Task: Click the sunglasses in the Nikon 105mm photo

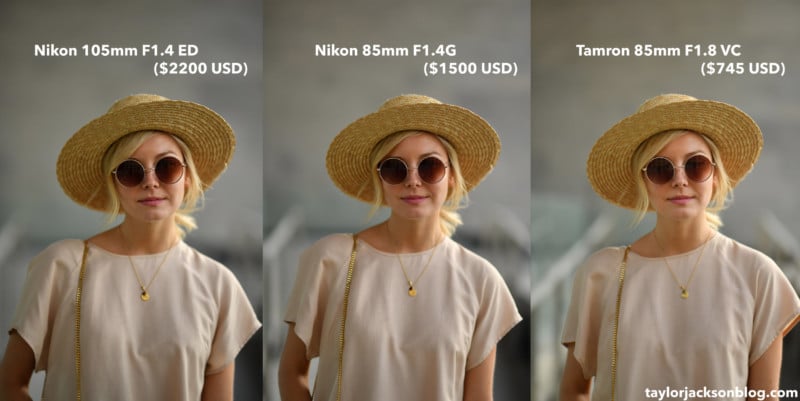Action: click(149, 170)
